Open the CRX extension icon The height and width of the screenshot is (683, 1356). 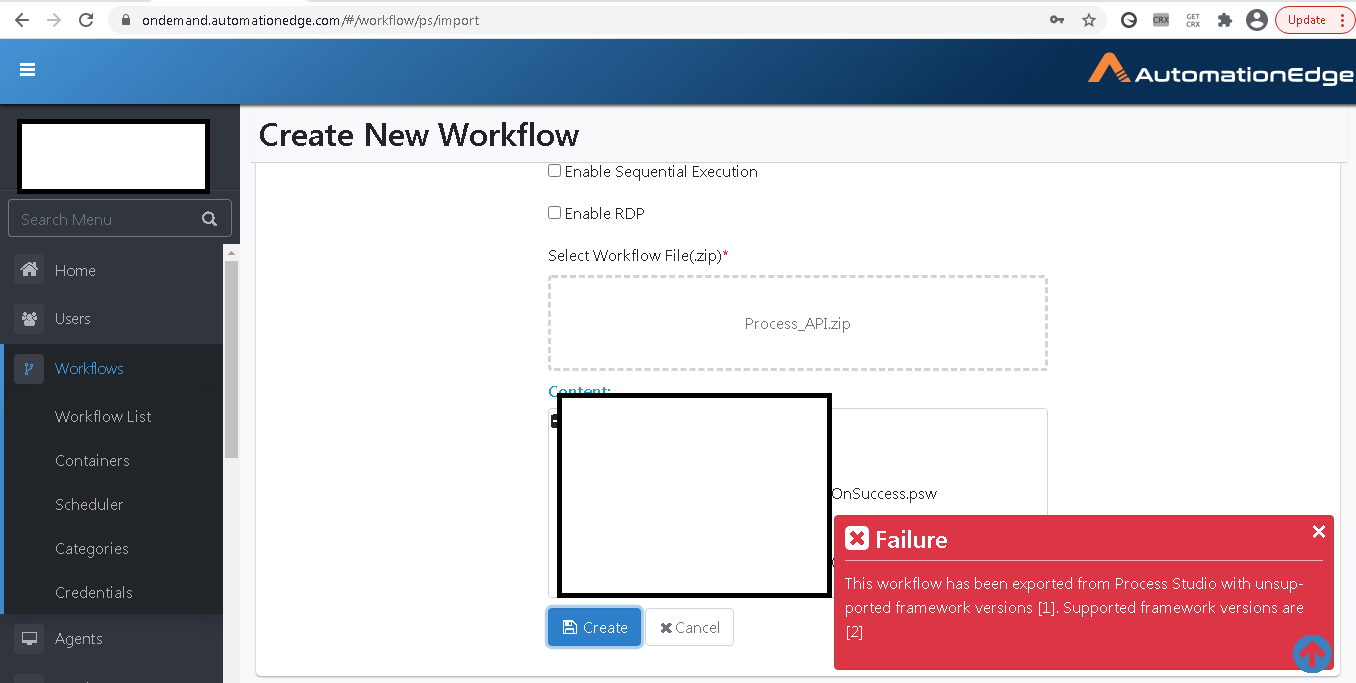[1161, 20]
